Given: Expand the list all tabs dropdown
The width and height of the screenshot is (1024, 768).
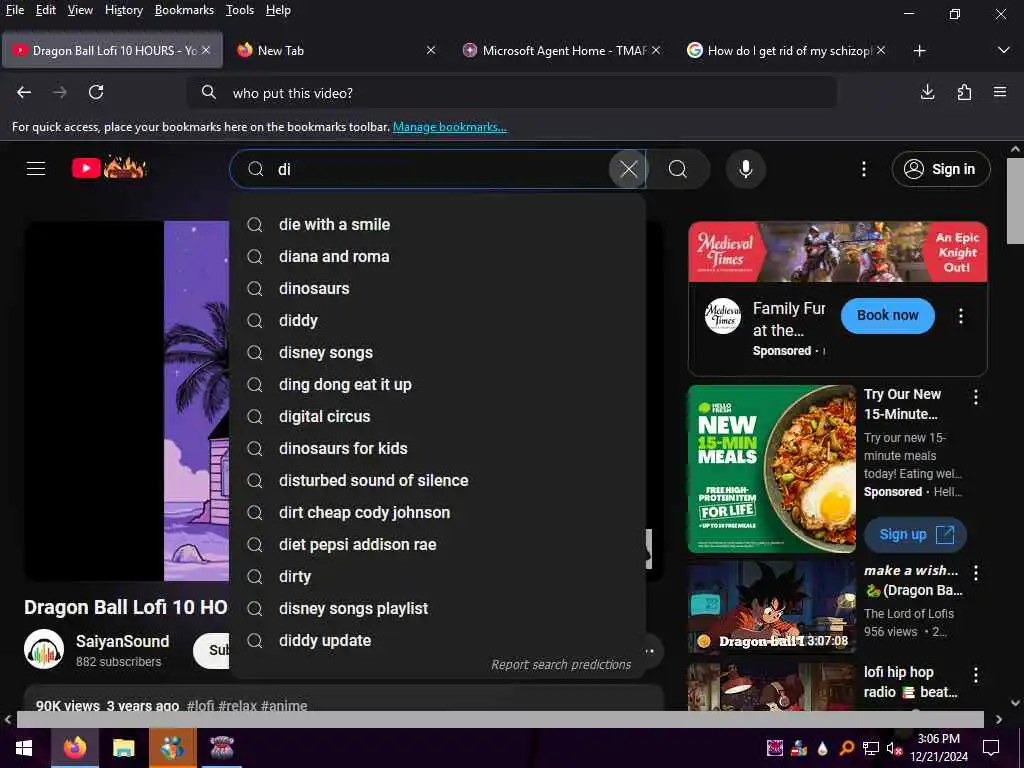Looking at the screenshot, I should tap(1004, 50).
